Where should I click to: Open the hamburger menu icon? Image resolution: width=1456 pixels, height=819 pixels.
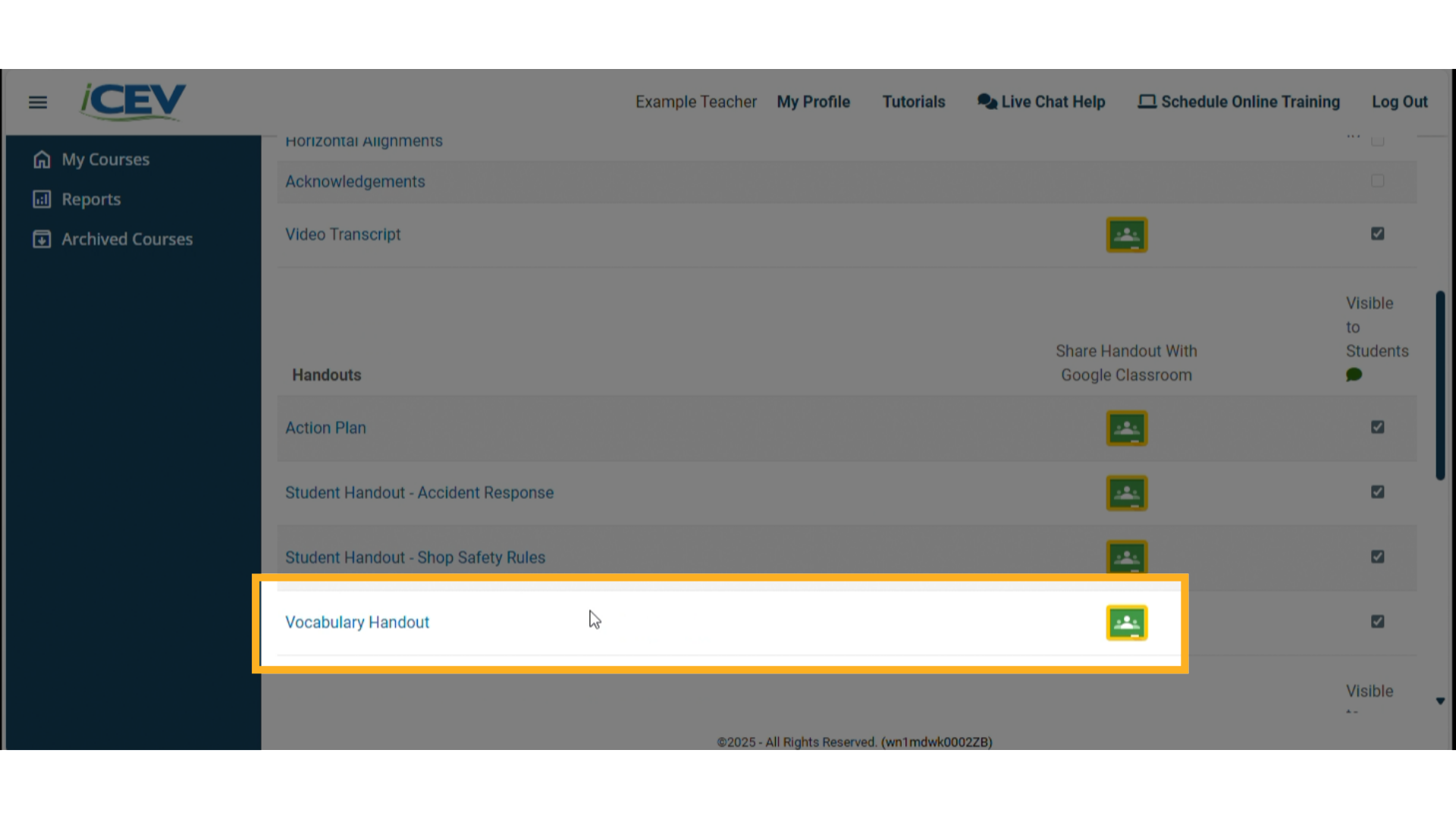(38, 102)
